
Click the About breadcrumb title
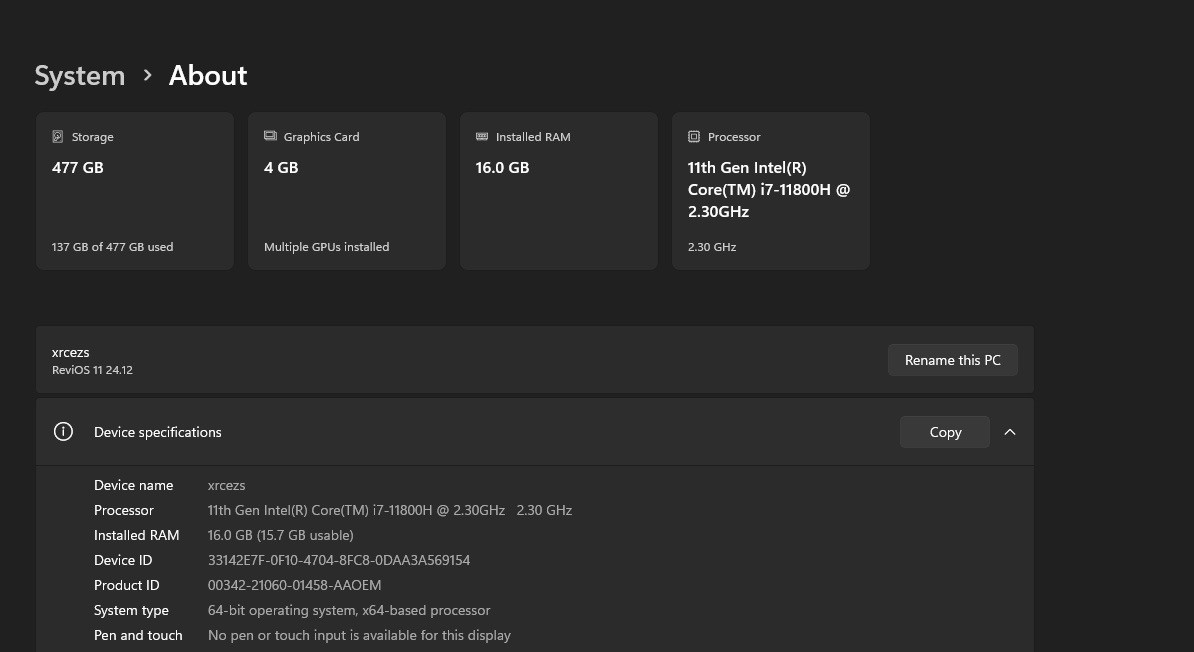(x=208, y=75)
